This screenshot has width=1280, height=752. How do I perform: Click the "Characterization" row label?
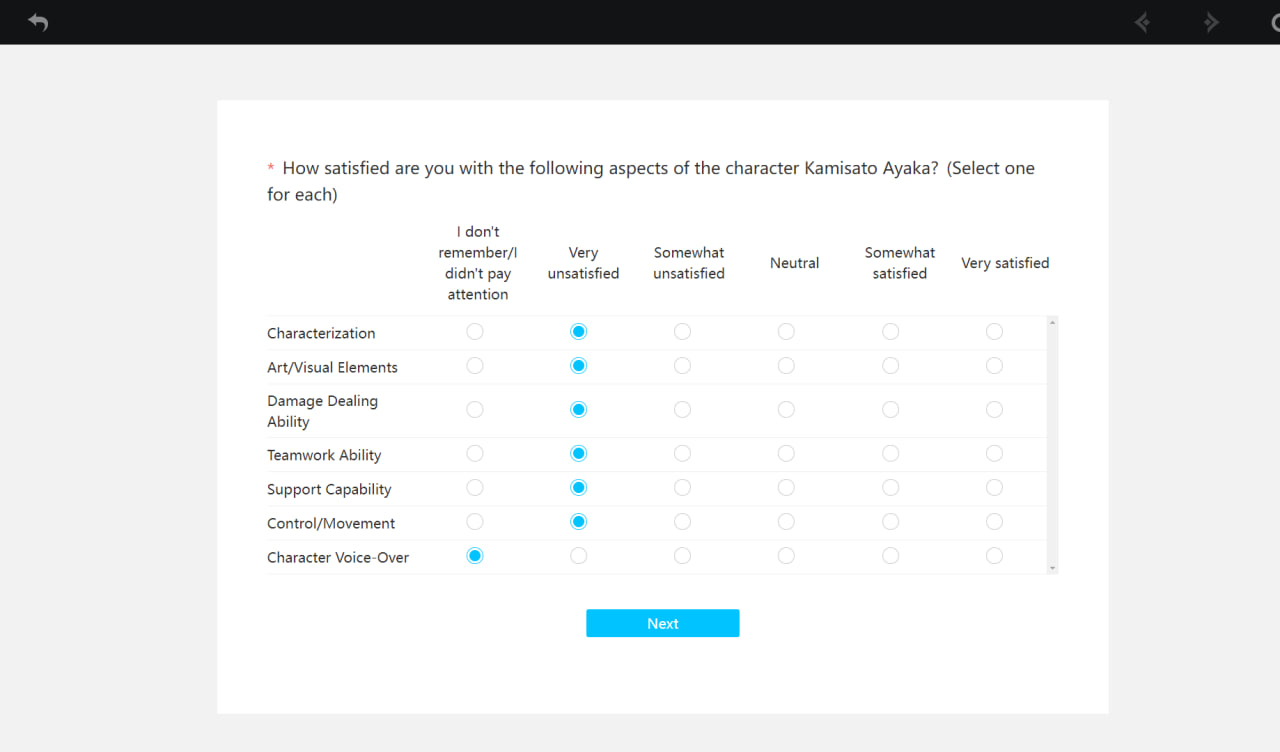pyautogui.click(x=321, y=333)
